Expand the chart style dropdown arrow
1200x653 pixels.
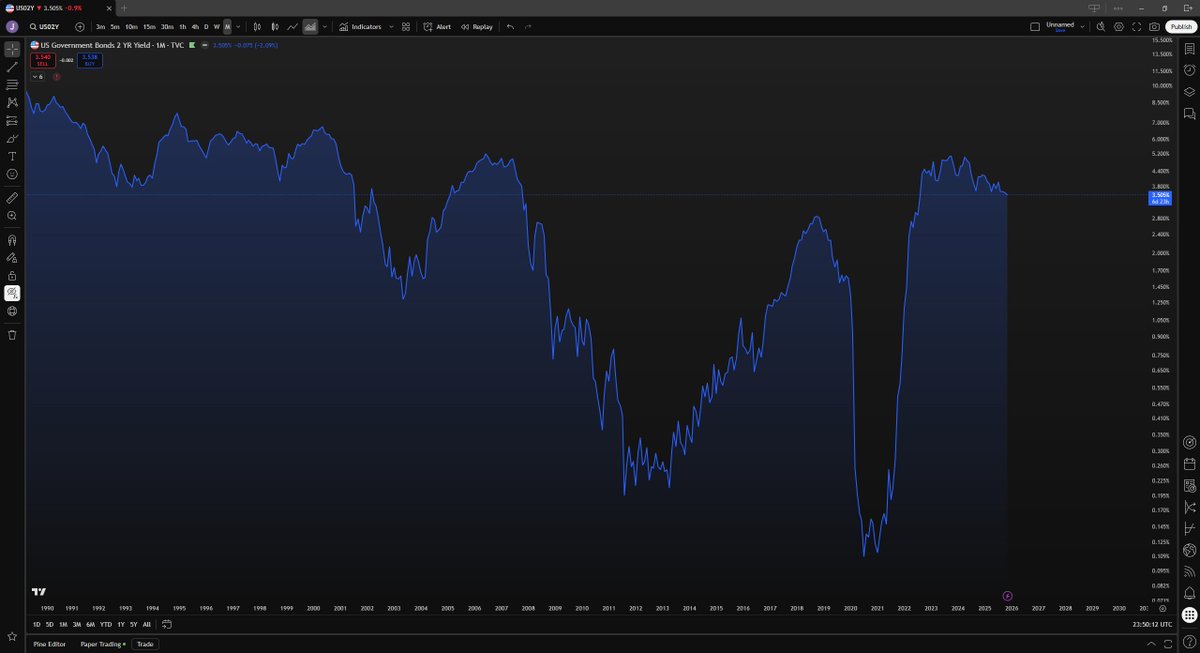coord(324,27)
